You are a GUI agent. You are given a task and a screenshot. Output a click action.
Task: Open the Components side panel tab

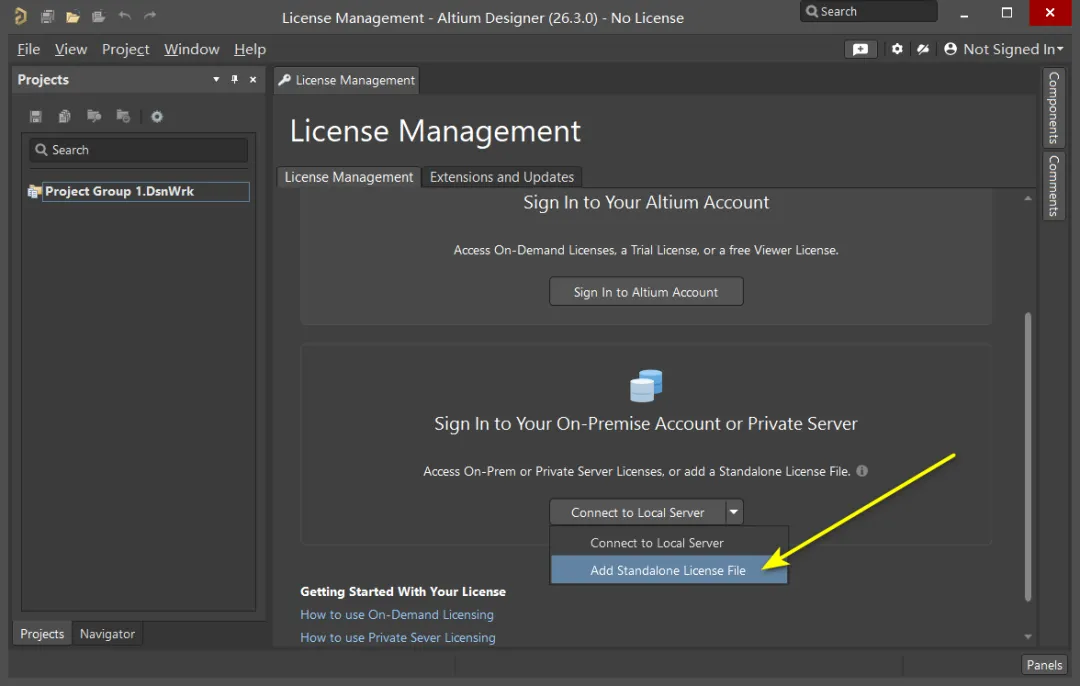[x=1053, y=107]
